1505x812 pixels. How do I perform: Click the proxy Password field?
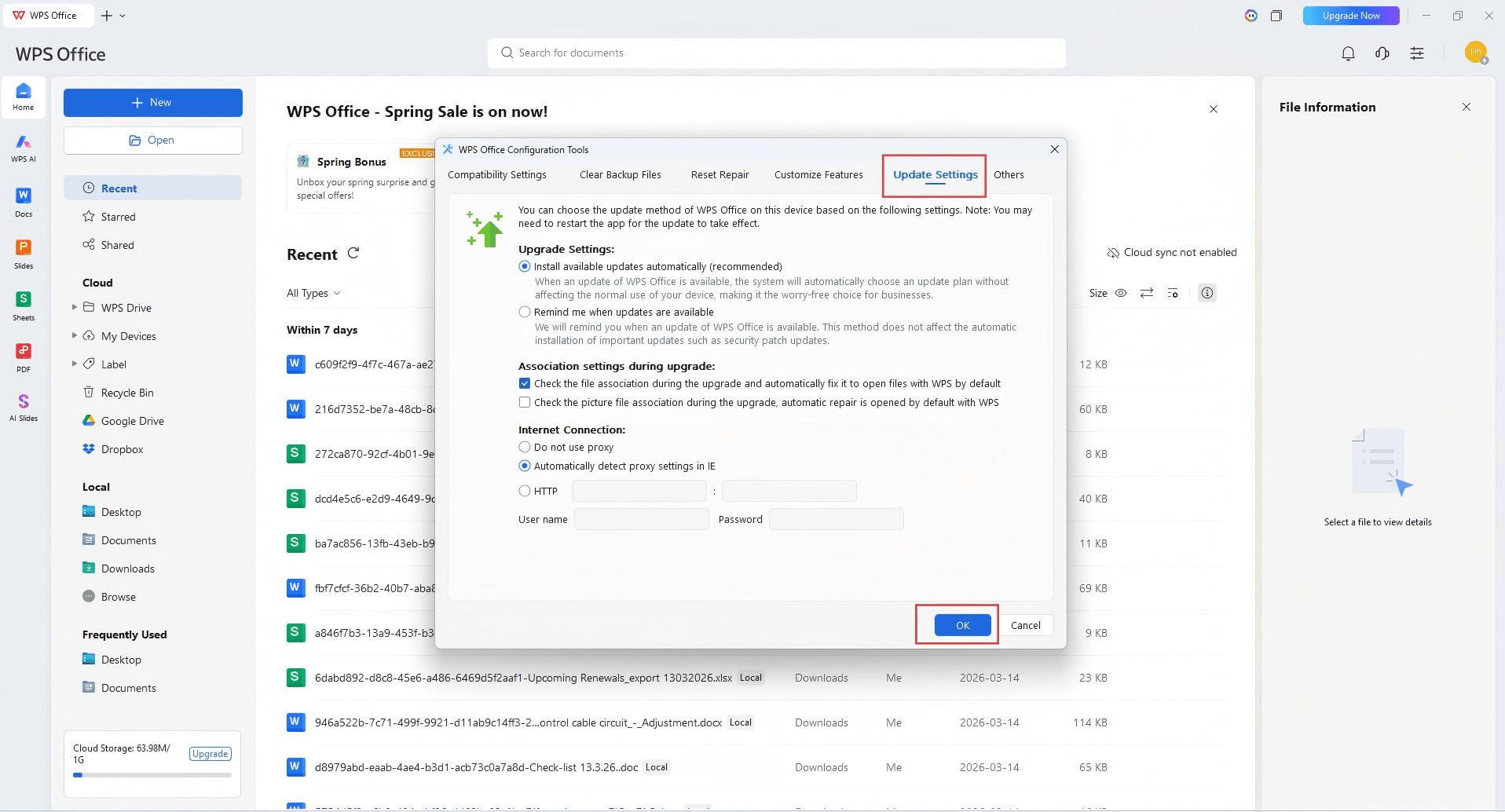point(837,519)
